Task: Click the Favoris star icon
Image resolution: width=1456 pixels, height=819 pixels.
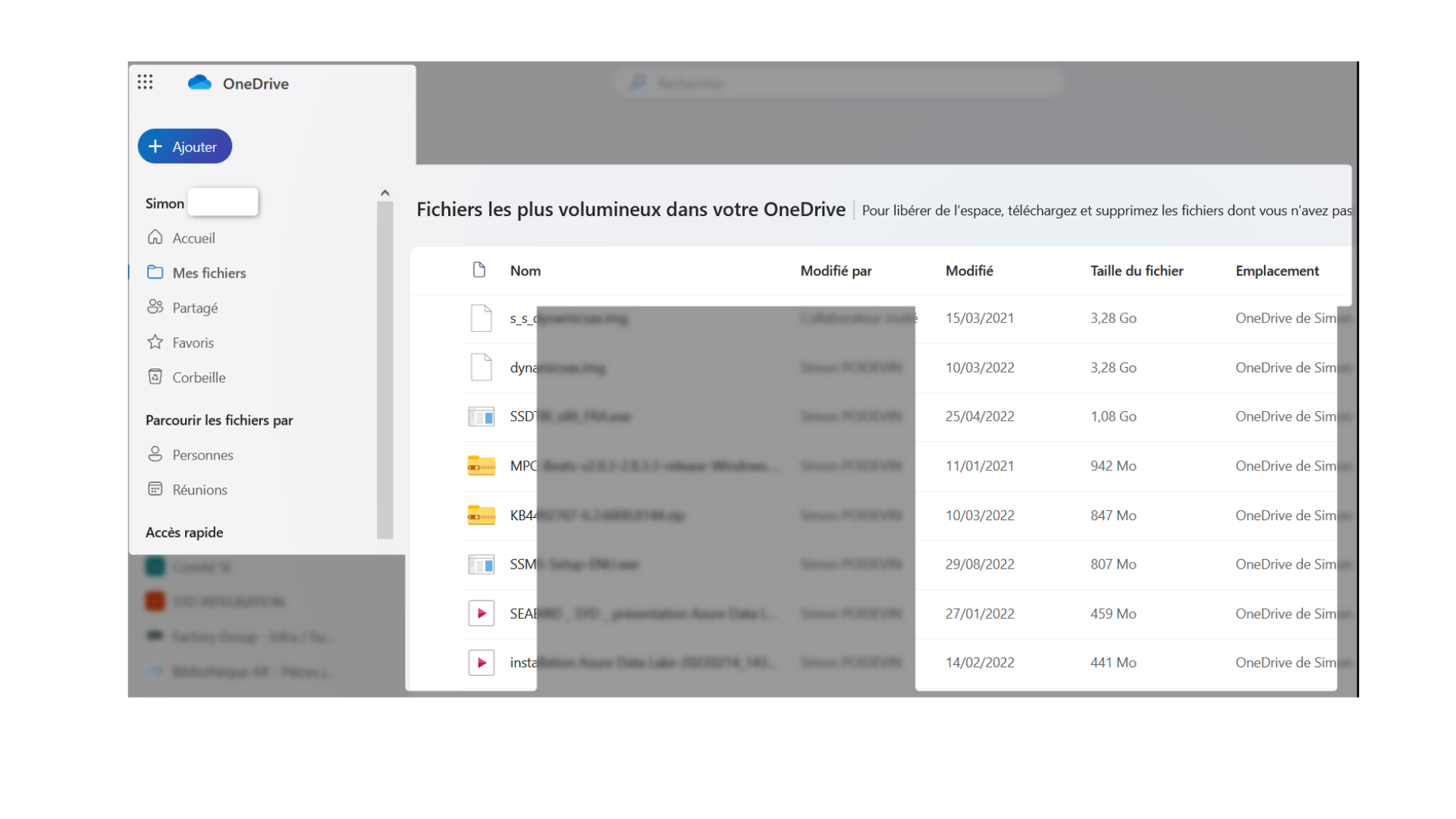Action: [x=155, y=342]
